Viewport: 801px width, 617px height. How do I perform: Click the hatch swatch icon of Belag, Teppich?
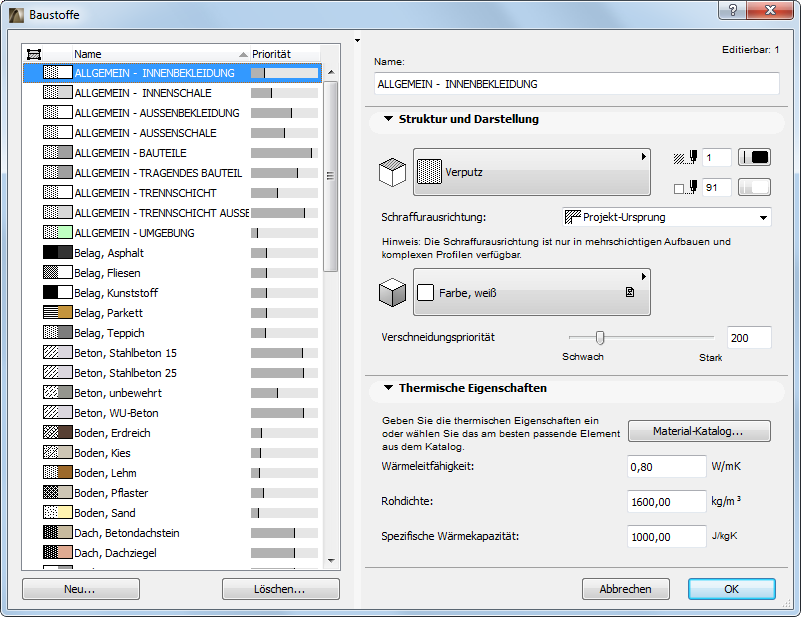58,333
